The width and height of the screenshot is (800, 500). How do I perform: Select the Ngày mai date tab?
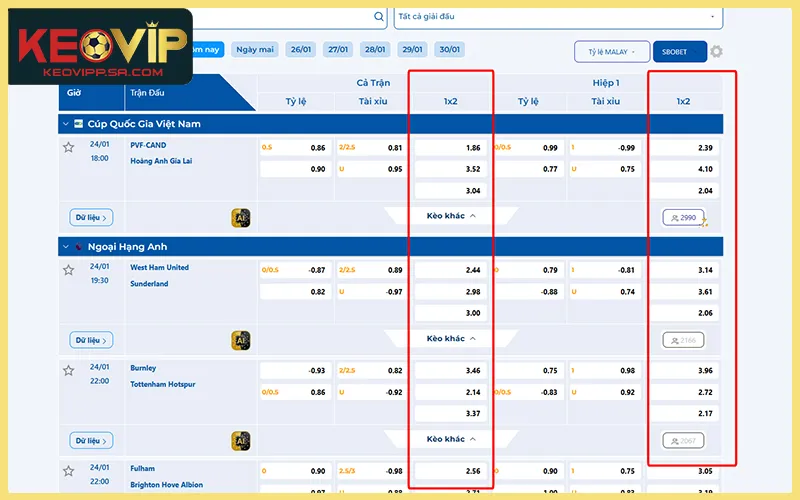click(255, 49)
